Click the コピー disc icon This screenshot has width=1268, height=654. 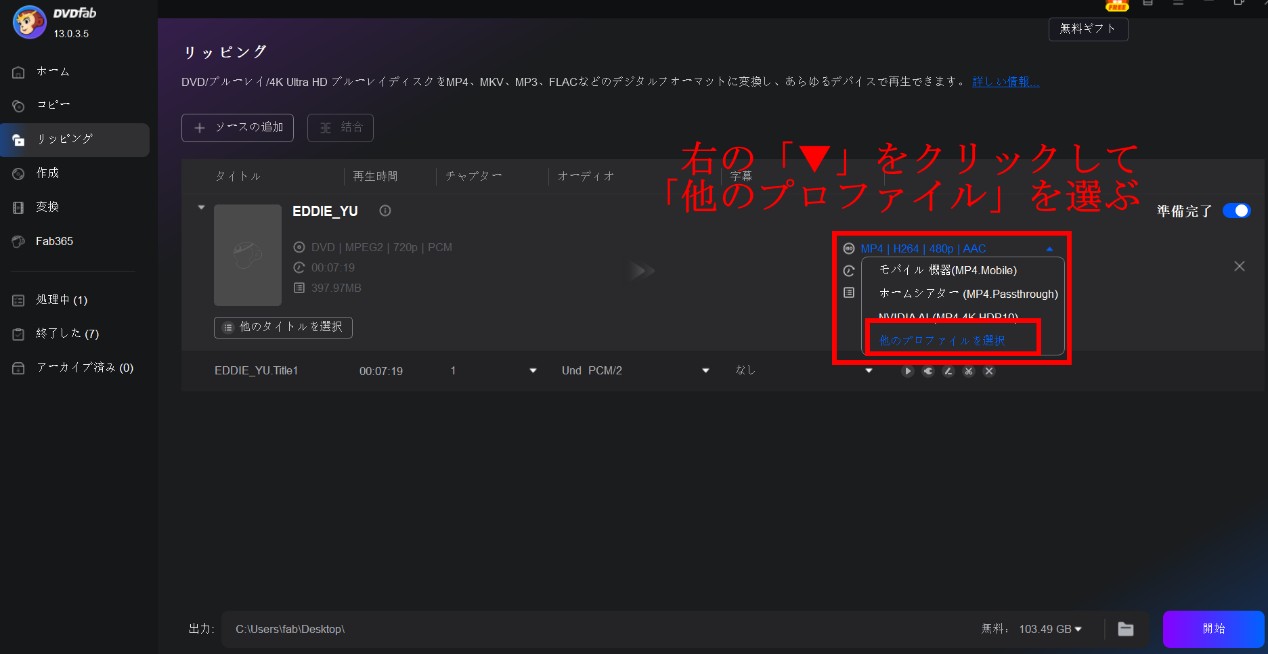point(18,105)
